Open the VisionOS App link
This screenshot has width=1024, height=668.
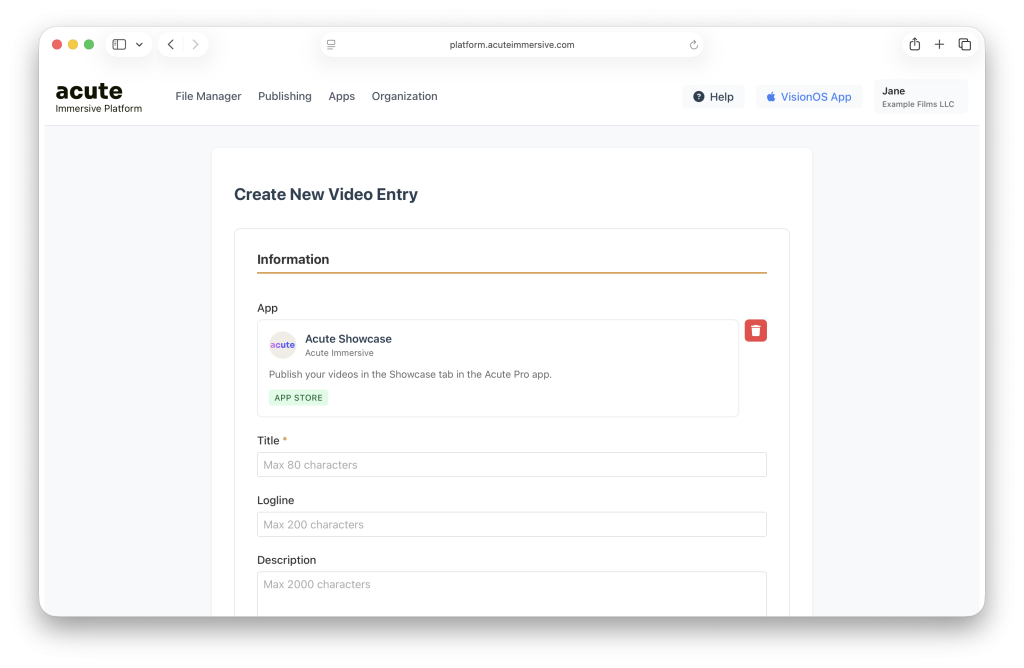(808, 97)
